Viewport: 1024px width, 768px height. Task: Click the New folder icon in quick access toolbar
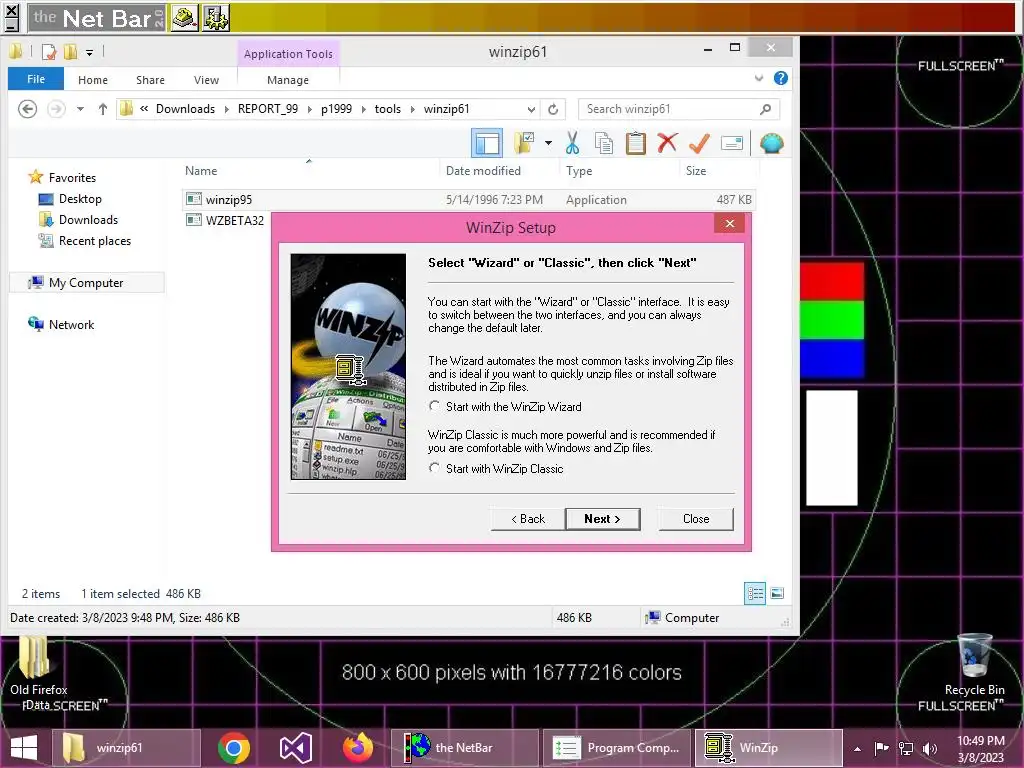[71, 52]
